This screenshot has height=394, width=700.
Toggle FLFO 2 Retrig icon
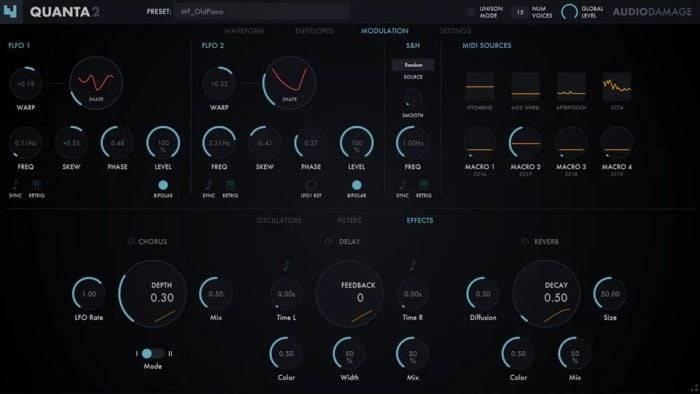click(x=230, y=185)
